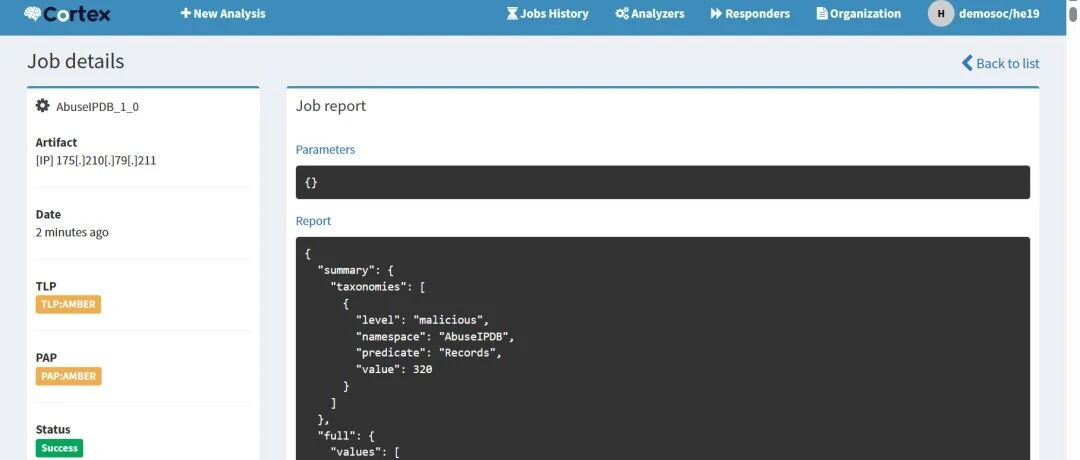1080x460 pixels.
Task: Click the Parameters section heading
Action: pyautogui.click(x=325, y=149)
